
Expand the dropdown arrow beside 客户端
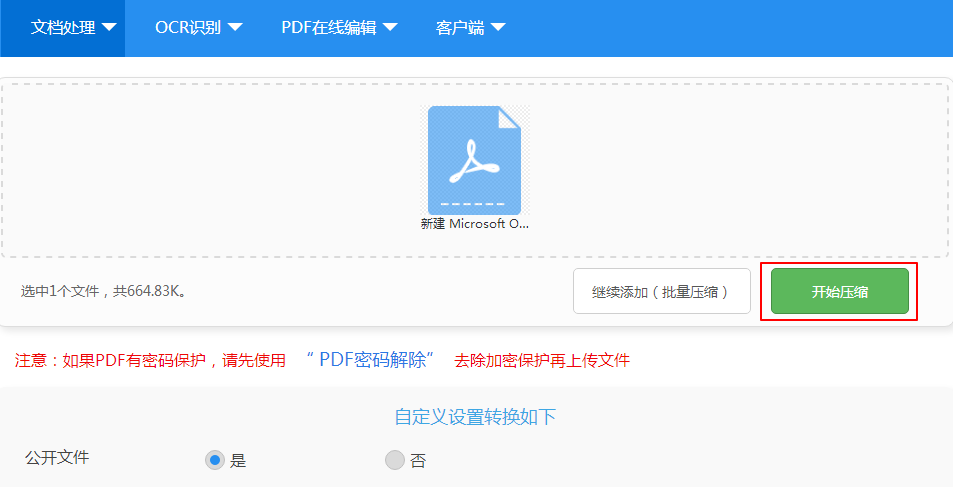pyautogui.click(x=498, y=28)
